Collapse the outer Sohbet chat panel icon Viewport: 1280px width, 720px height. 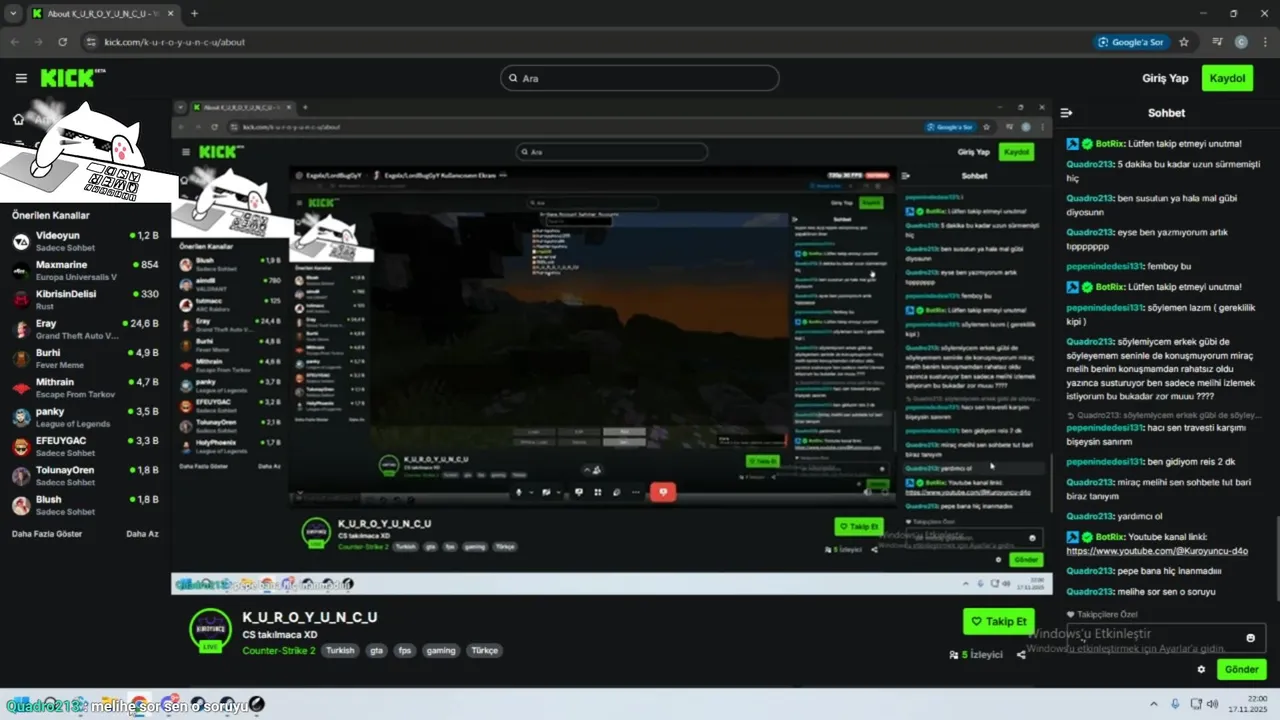pos(1066,113)
